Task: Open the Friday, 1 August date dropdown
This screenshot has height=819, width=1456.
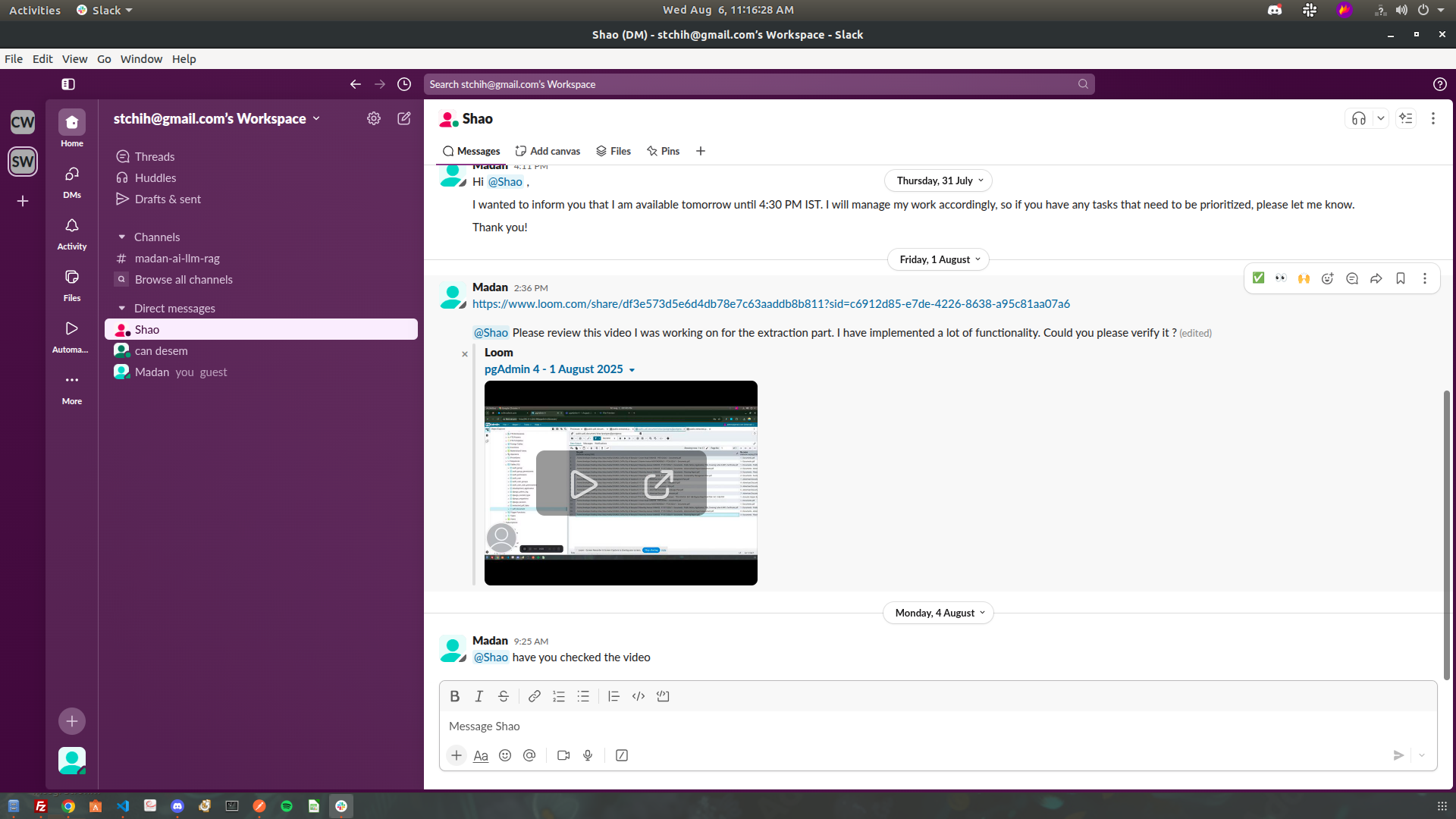Action: pos(939,259)
